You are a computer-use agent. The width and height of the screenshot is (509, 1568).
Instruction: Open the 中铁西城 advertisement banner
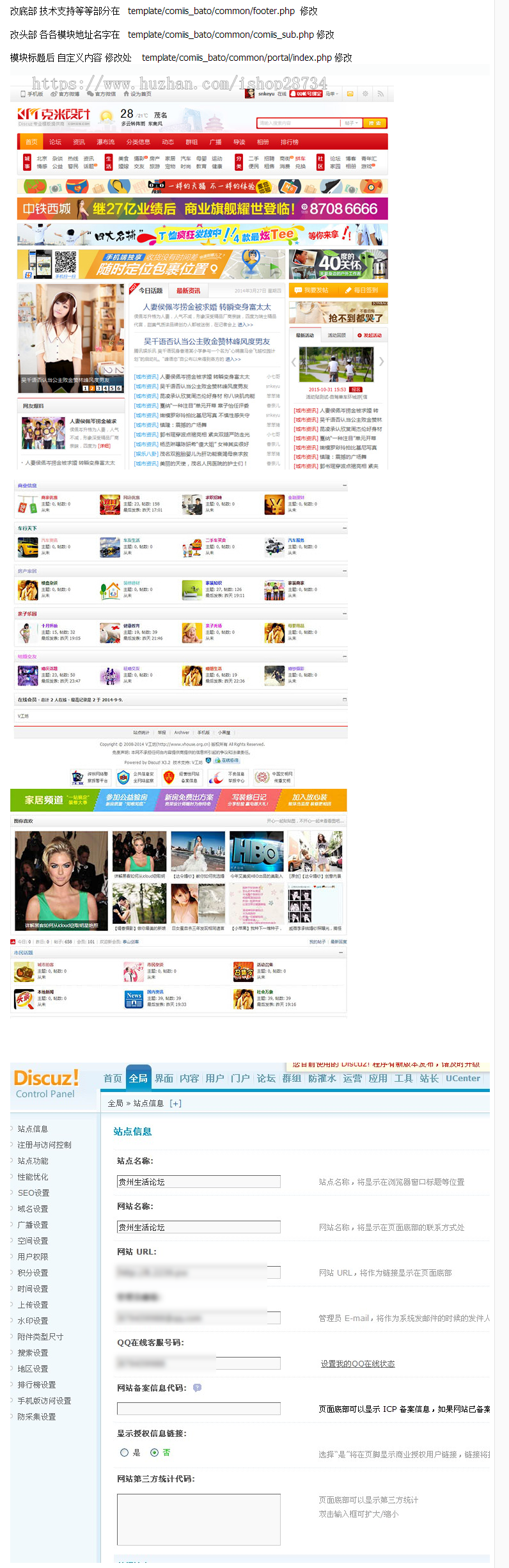[203, 209]
